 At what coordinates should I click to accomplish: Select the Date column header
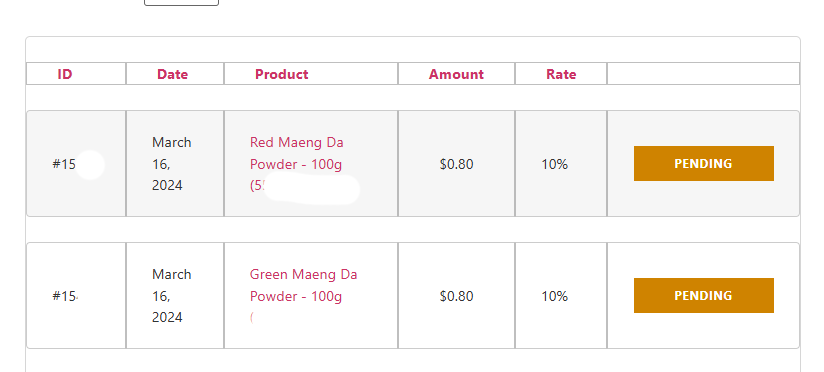[172, 74]
